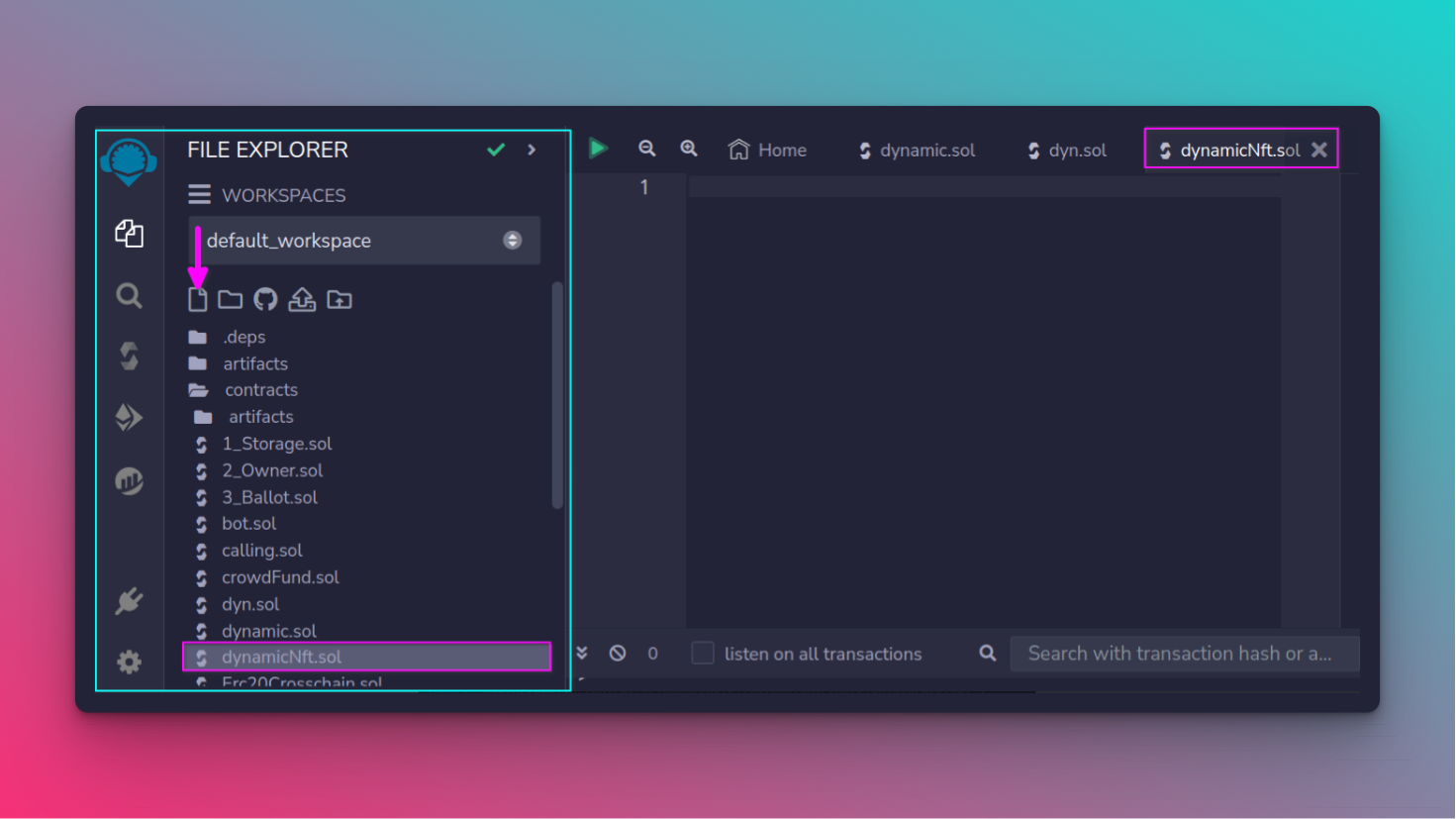Create a new folder icon

(x=231, y=299)
